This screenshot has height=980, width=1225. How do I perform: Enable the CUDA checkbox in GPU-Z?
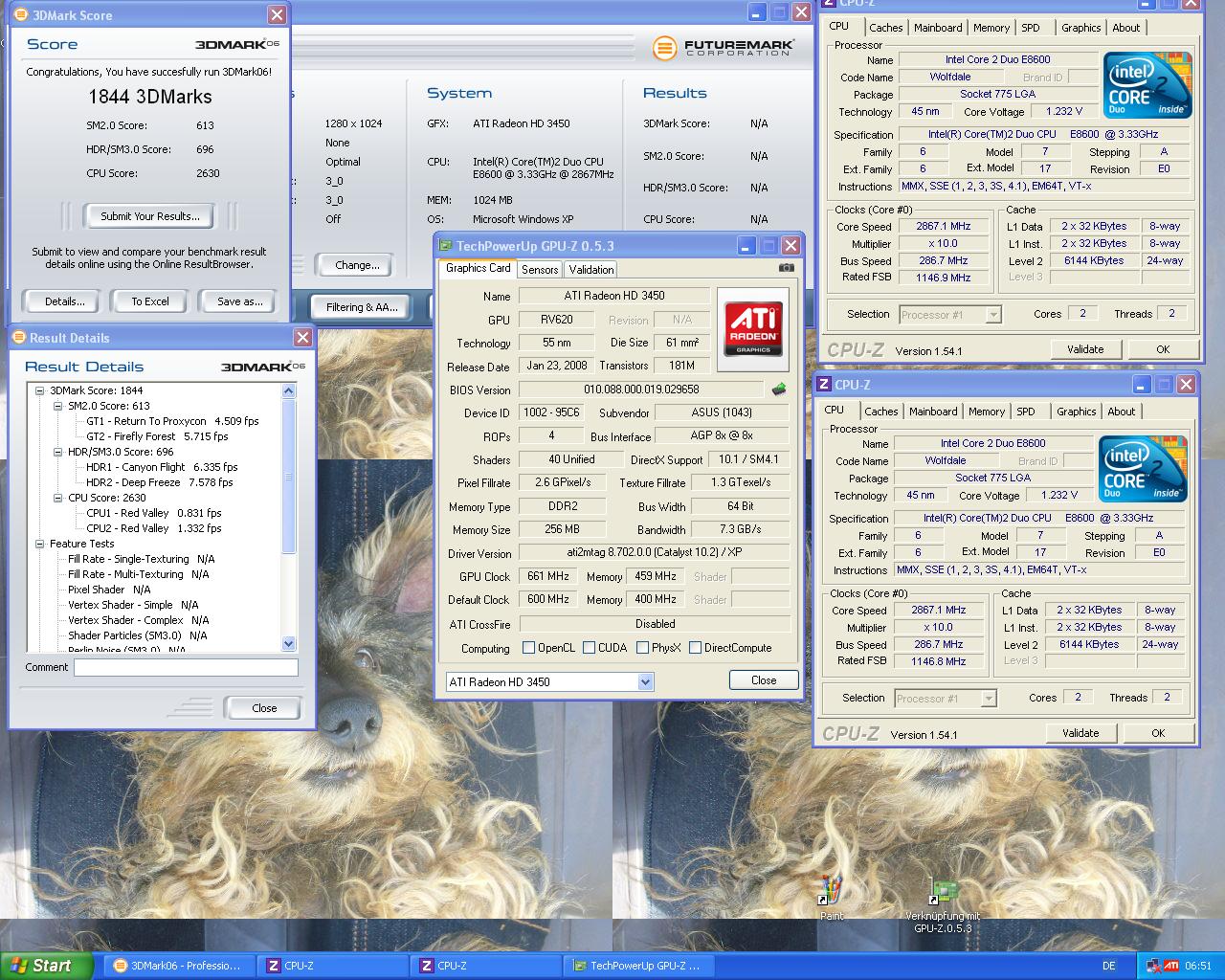tap(589, 648)
